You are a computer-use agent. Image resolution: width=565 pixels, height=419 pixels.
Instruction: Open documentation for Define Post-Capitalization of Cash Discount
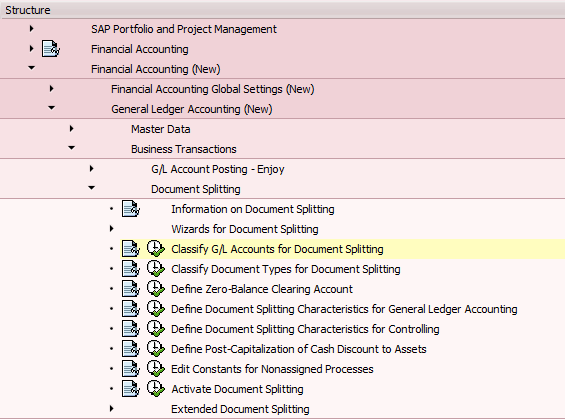131,349
